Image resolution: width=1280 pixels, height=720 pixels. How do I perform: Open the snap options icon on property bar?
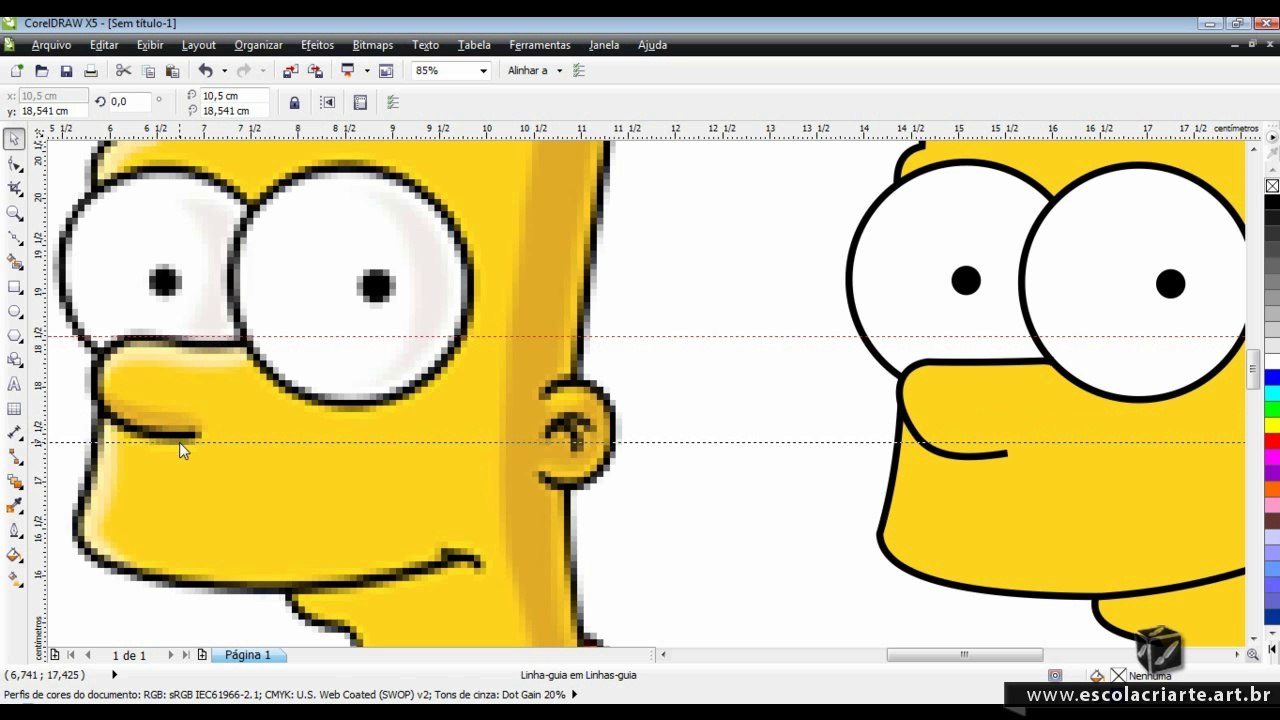click(393, 102)
